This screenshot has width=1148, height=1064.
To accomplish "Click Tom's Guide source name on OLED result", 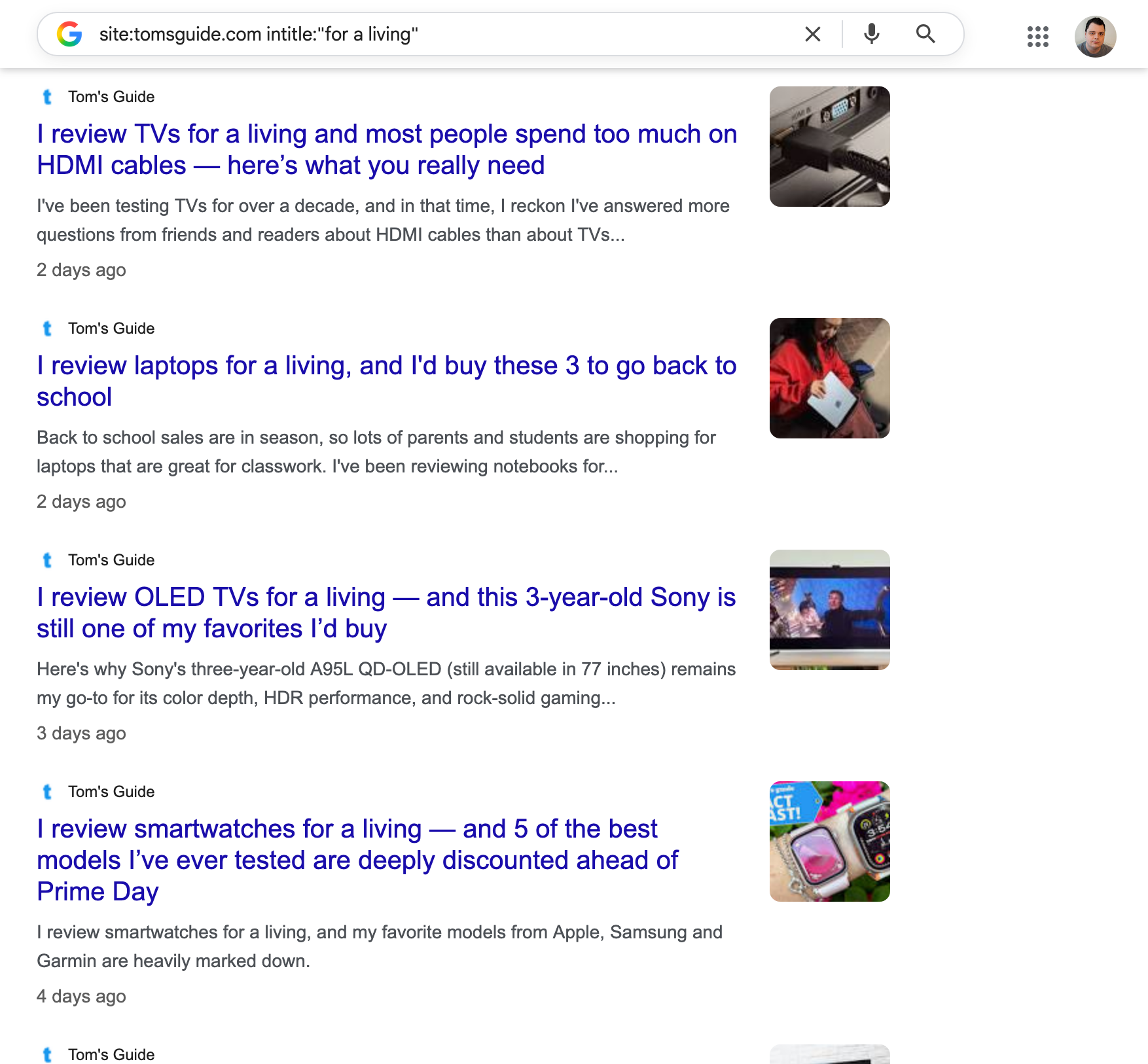I will click(111, 560).
